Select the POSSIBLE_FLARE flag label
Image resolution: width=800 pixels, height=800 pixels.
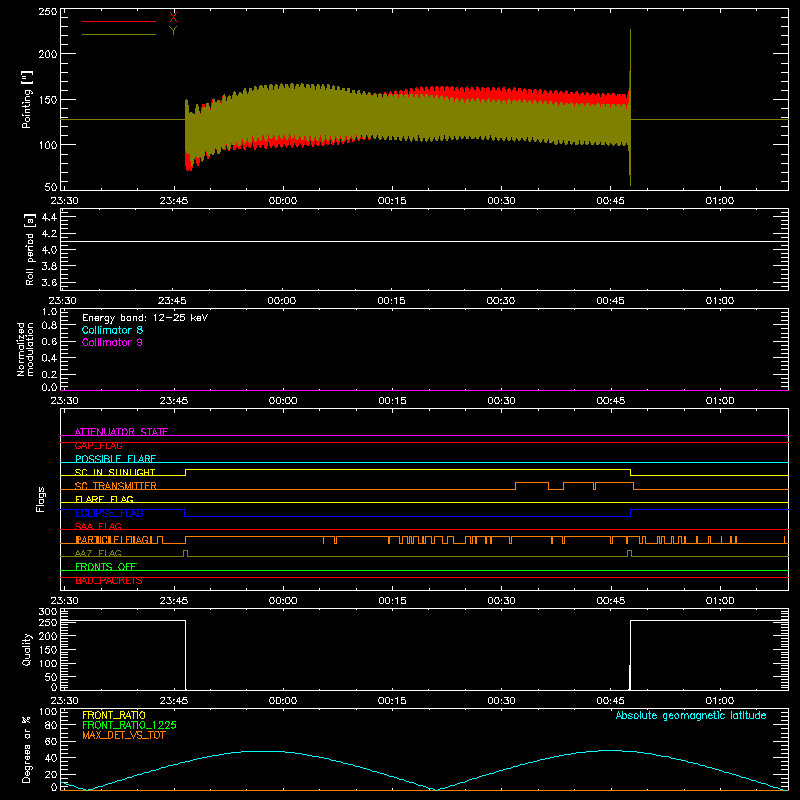(x=115, y=459)
